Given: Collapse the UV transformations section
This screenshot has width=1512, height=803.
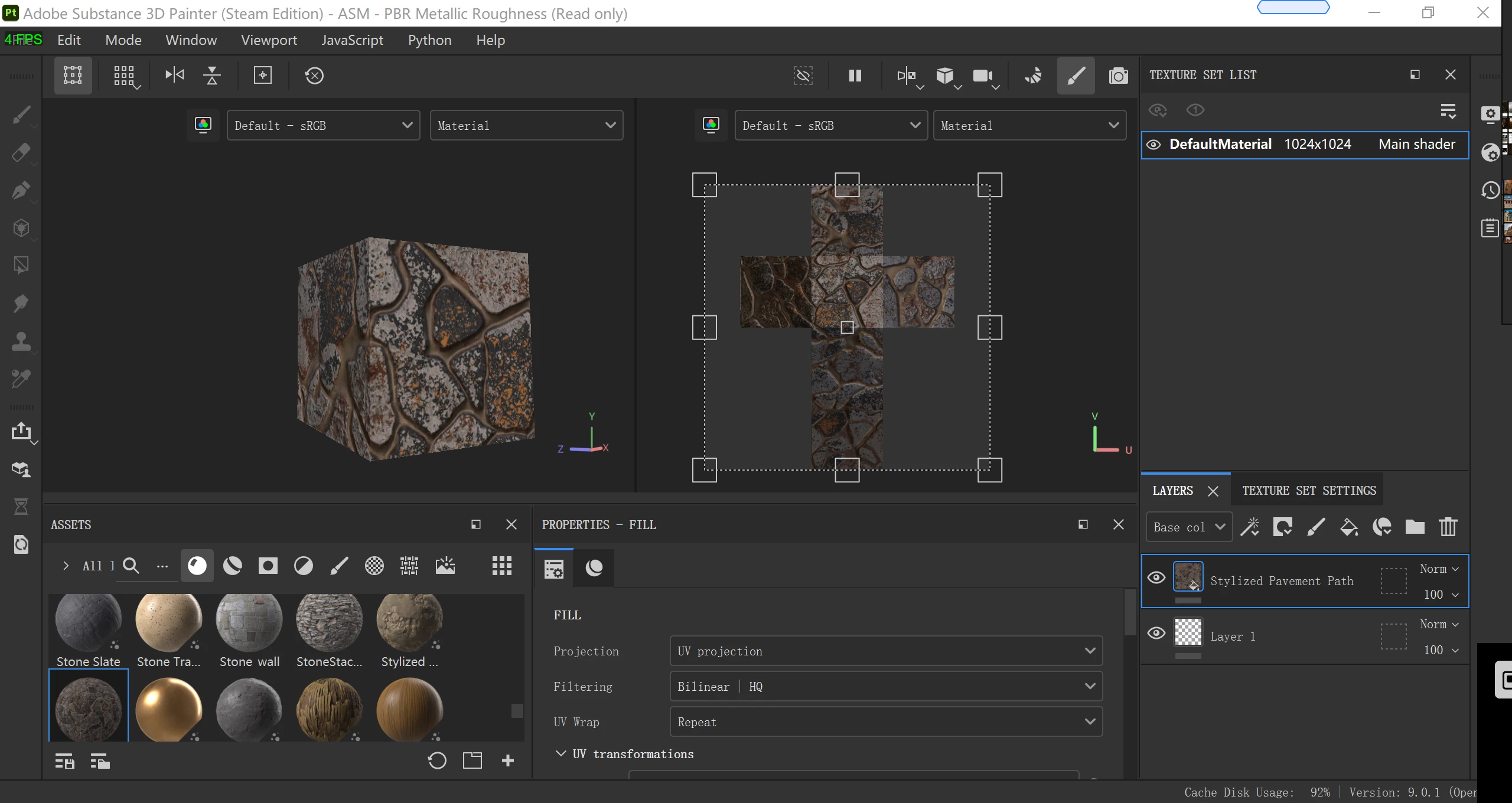Looking at the screenshot, I should pos(561,753).
